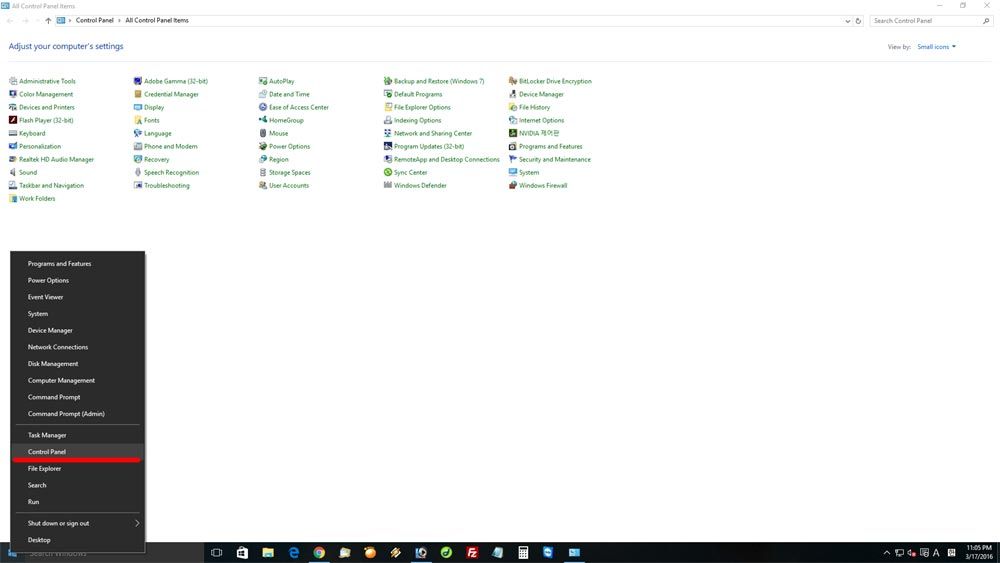
Task: Open the View by Small icons dropdown
Action: coord(936,47)
